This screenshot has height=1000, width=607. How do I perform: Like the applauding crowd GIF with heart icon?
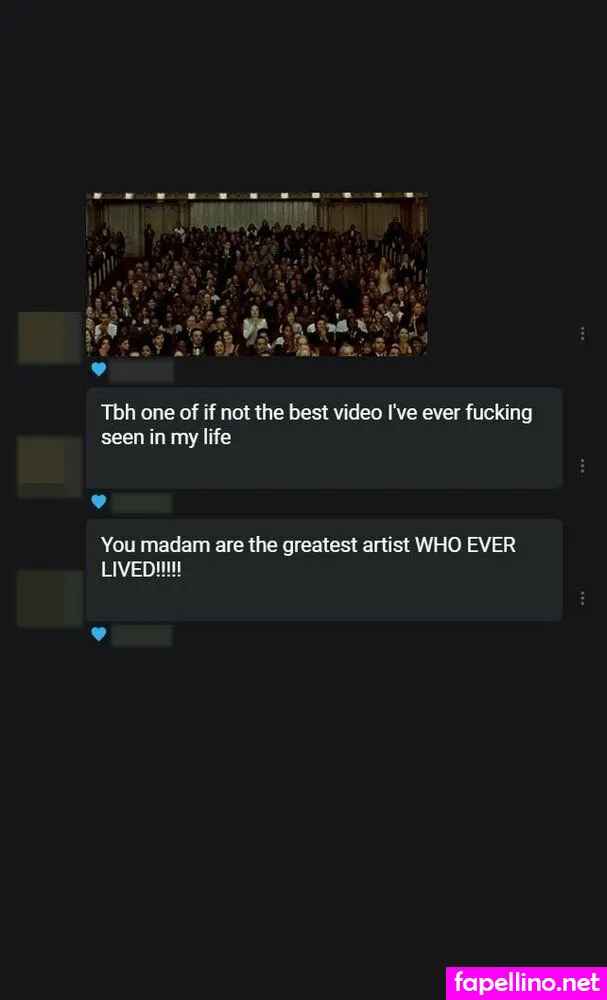tap(98, 369)
